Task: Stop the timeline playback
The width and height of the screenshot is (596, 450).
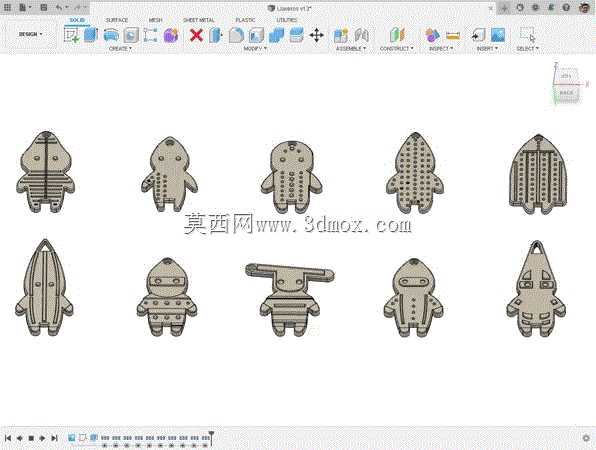Action: [x=31, y=438]
